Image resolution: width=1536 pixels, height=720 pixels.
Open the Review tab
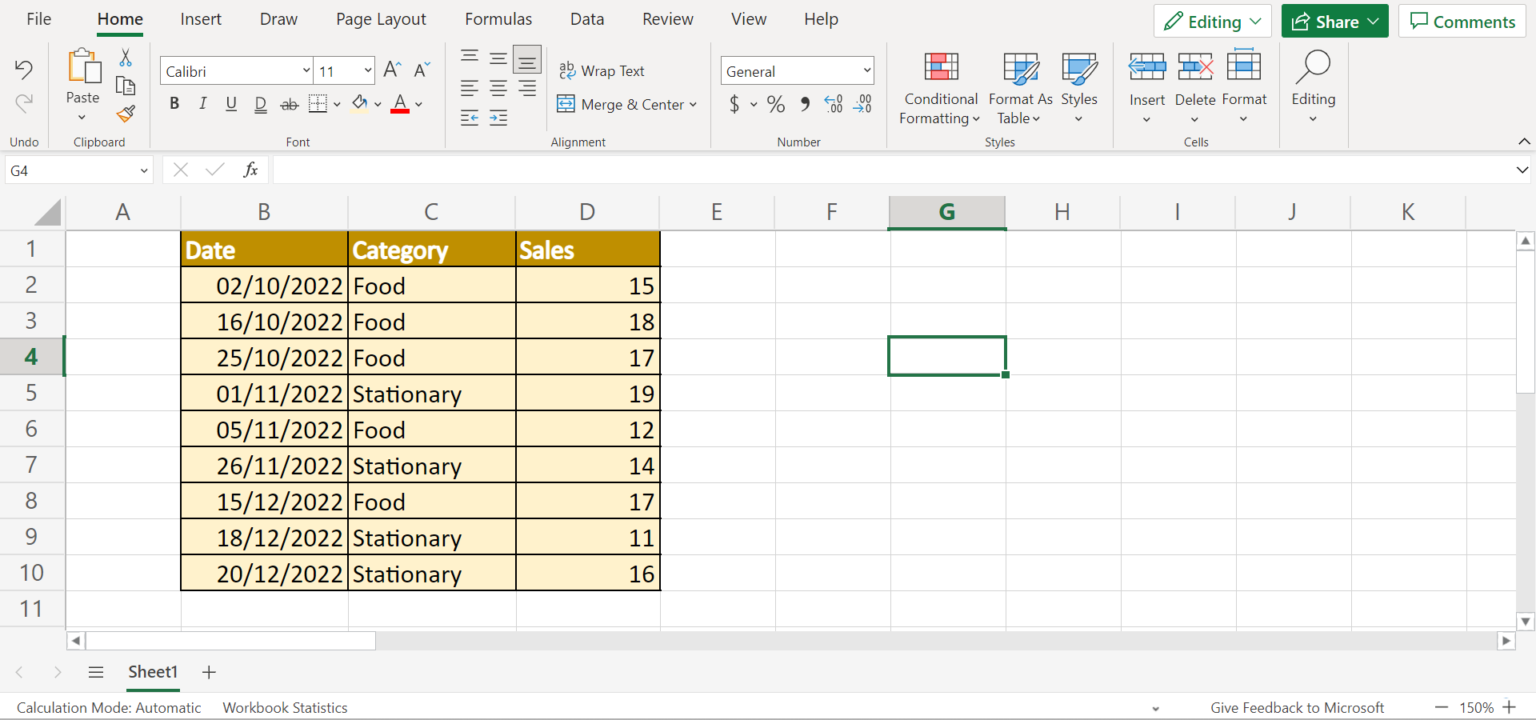[667, 18]
